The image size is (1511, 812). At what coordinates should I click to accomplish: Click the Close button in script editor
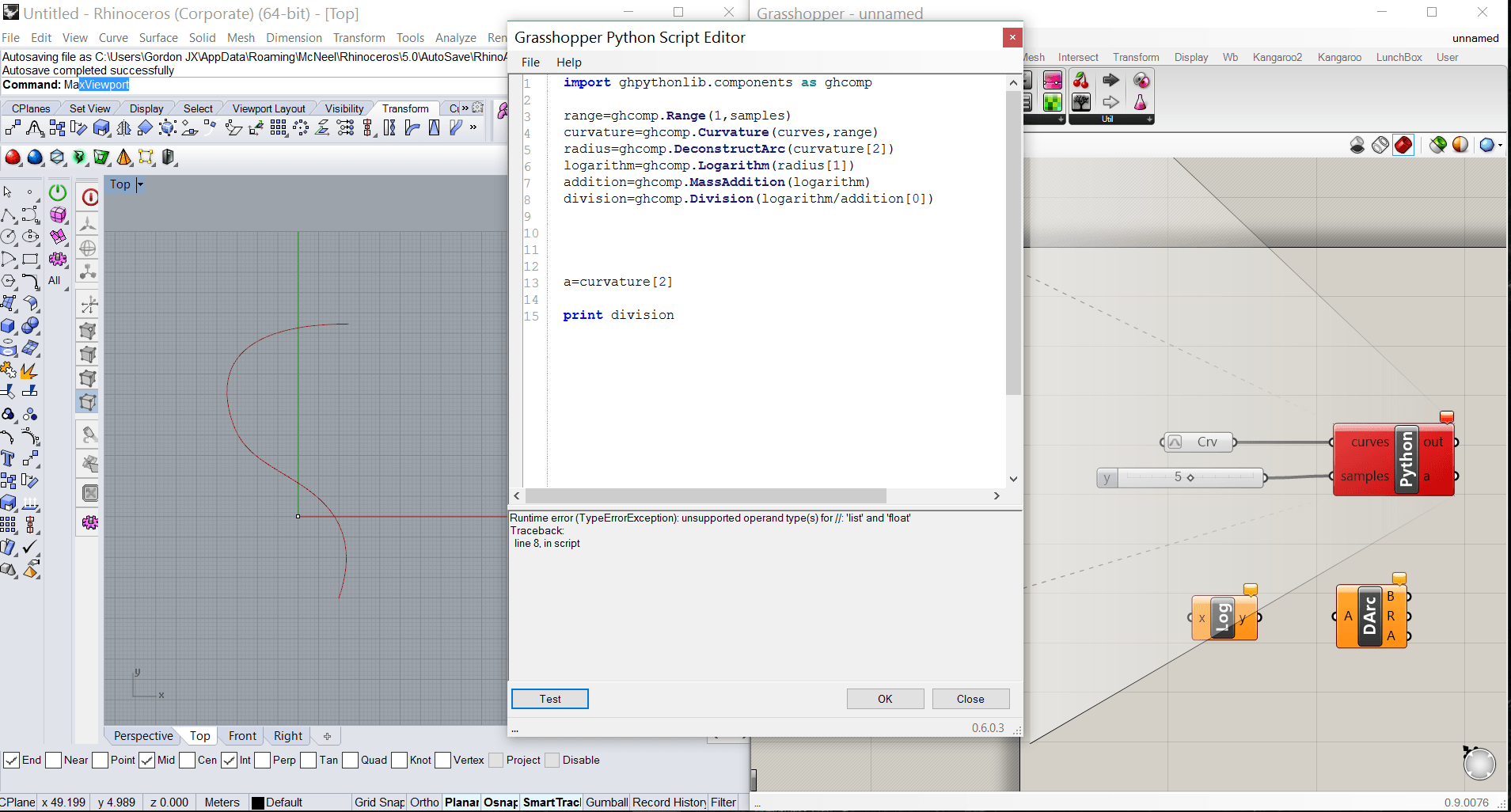coord(970,699)
